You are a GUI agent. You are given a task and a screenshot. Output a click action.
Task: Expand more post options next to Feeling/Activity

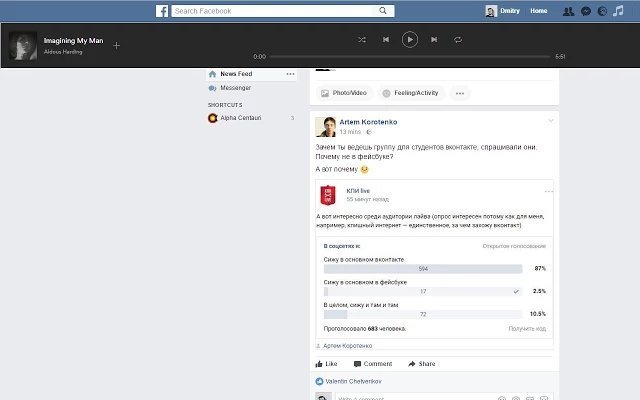(x=460, y=93)
